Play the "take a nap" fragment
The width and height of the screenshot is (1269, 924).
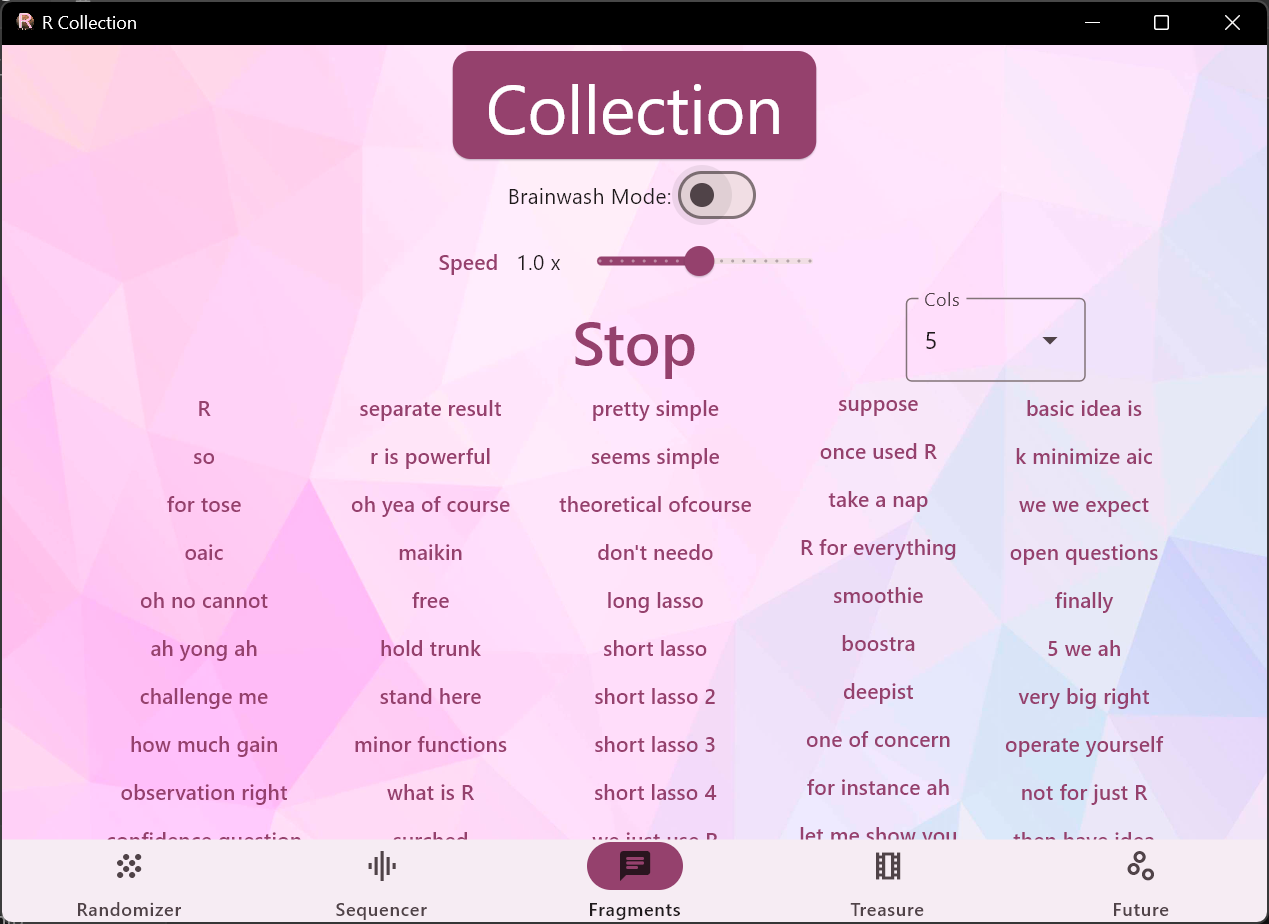[878, 500]
